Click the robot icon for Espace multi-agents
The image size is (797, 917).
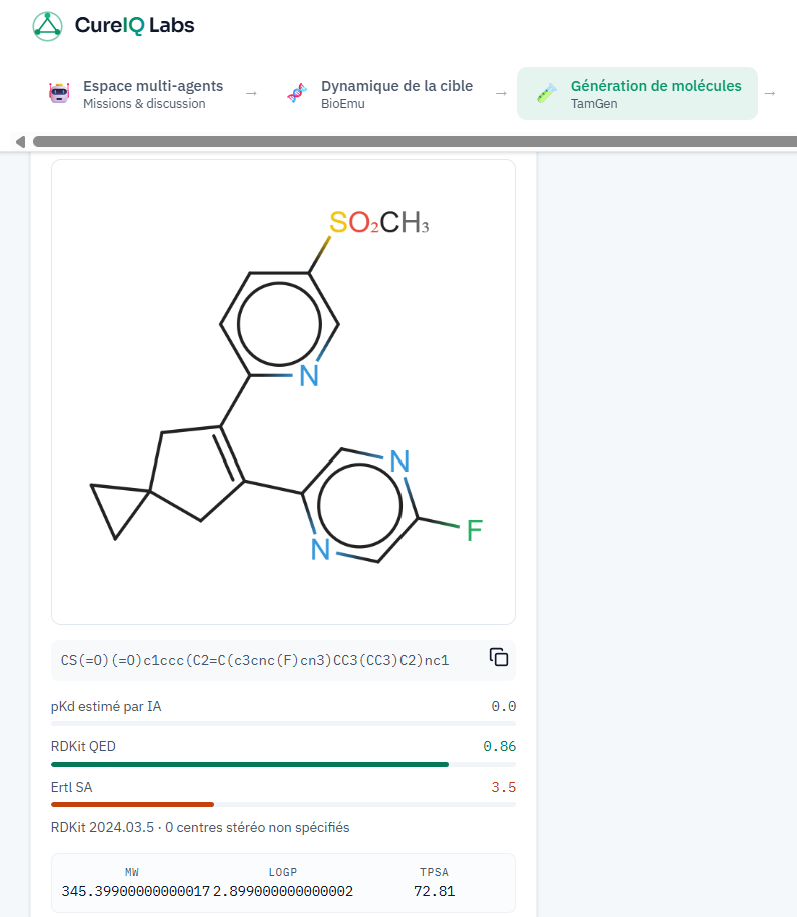click(59, 93)
